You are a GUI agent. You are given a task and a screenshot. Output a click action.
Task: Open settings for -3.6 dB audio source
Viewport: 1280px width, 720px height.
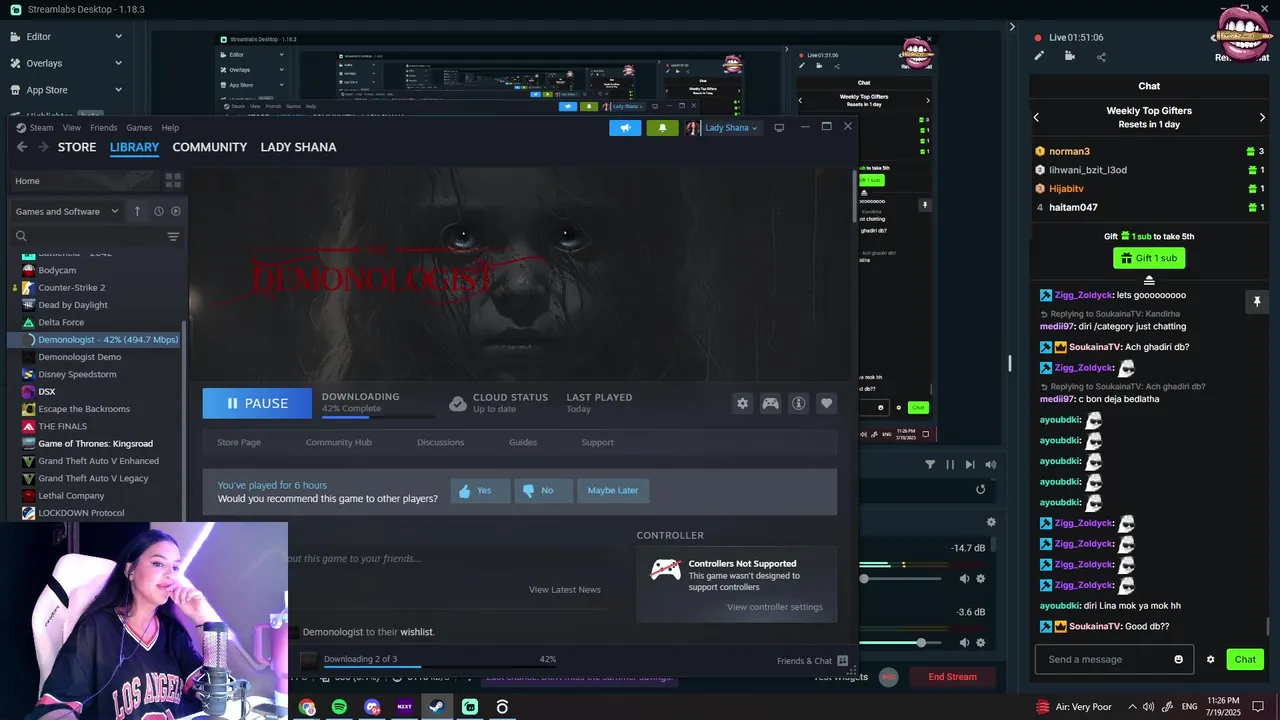980,643
